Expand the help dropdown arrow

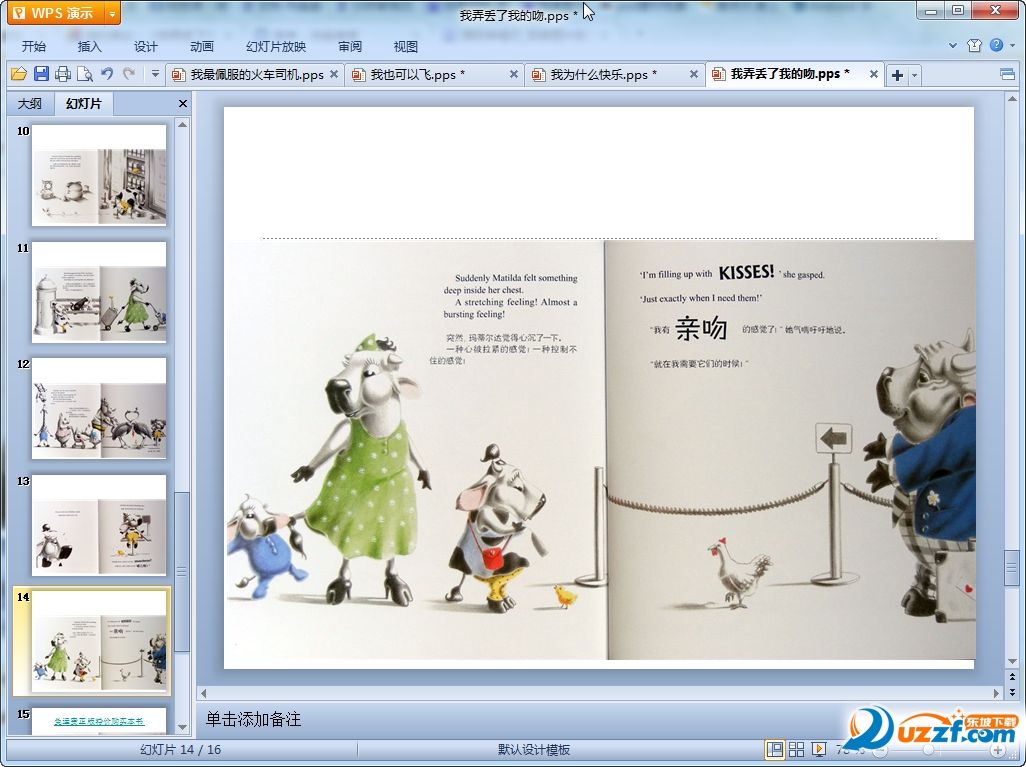pyautogui.click(x=1012, y=46)
